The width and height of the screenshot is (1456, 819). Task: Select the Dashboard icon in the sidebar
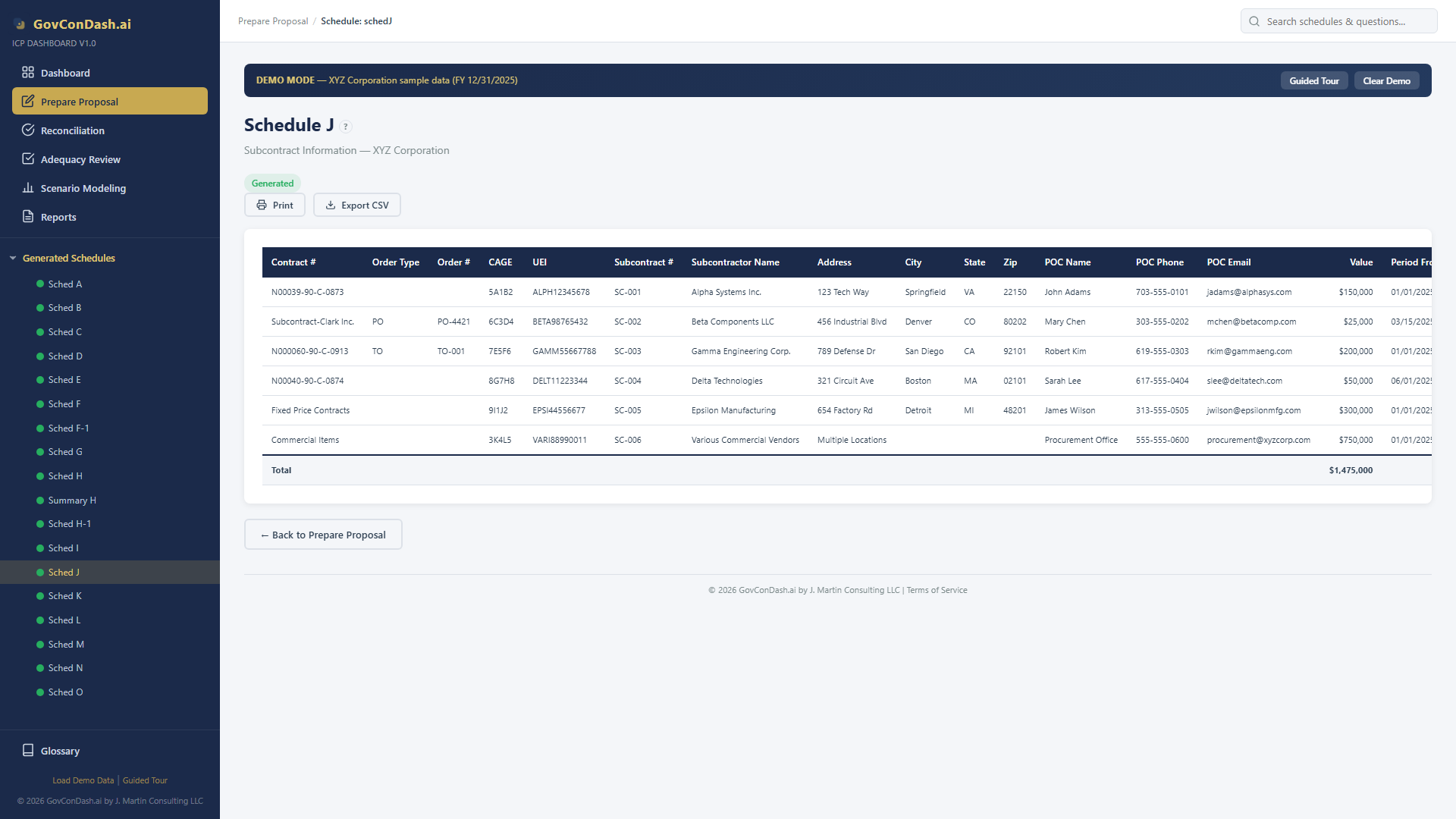coord(28,72)
